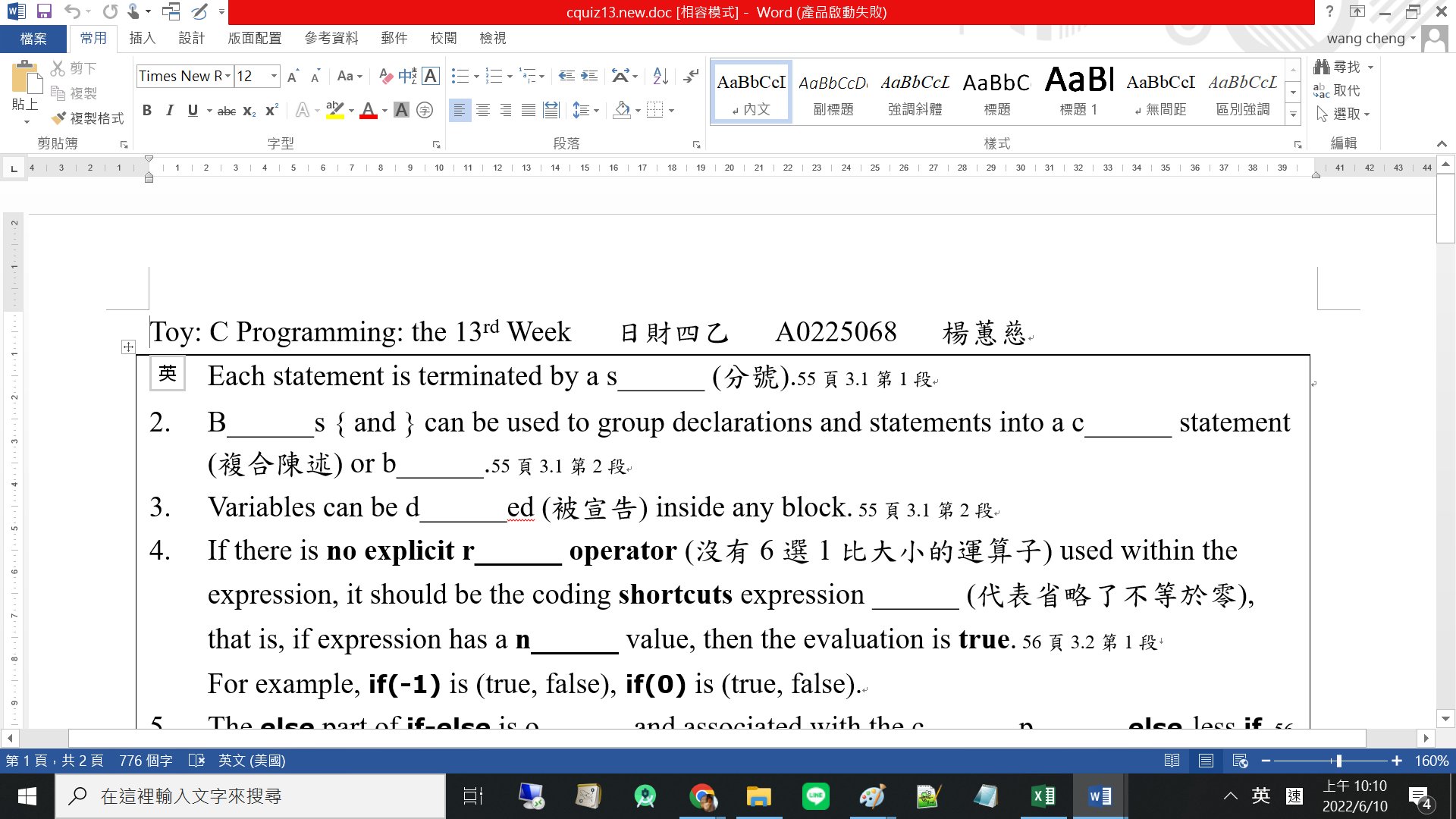Click the Save icon in quick access toolbar

[x=44, y=11]
